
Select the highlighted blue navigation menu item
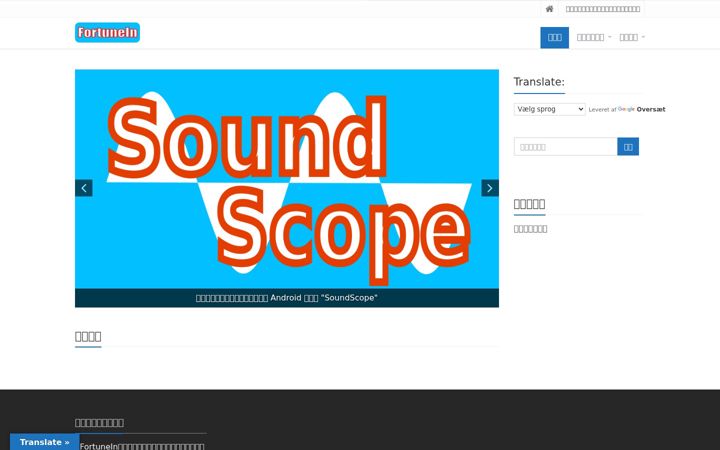(554, 37)
